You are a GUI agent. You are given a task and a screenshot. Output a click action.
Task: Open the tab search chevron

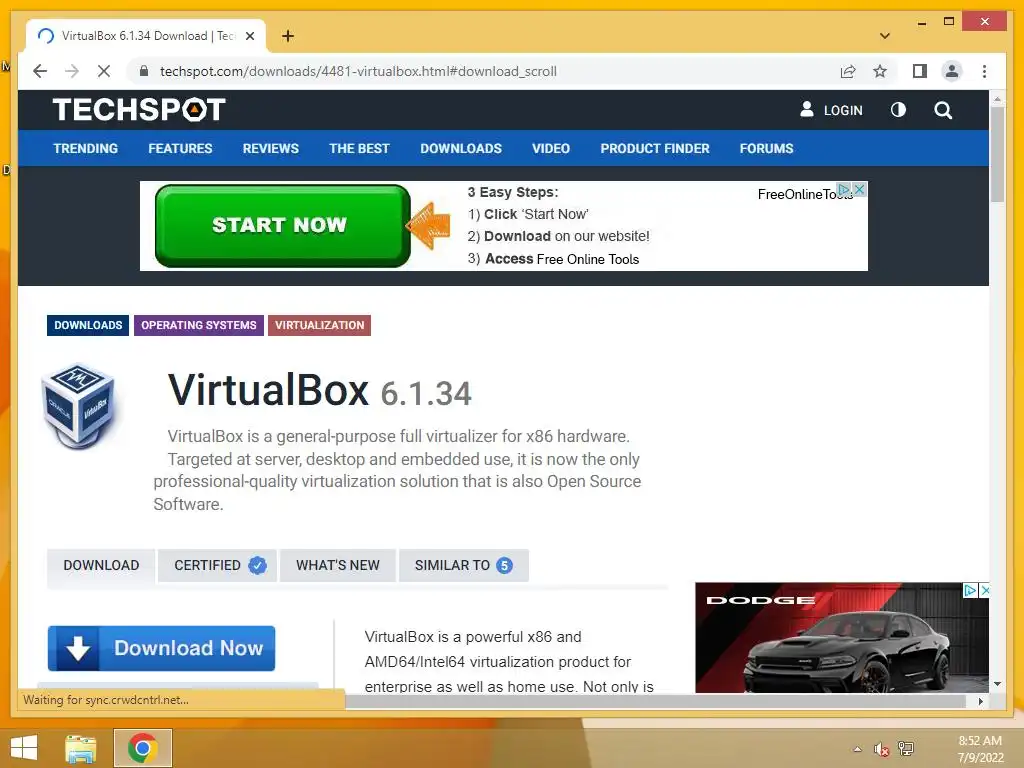point(885,36)
